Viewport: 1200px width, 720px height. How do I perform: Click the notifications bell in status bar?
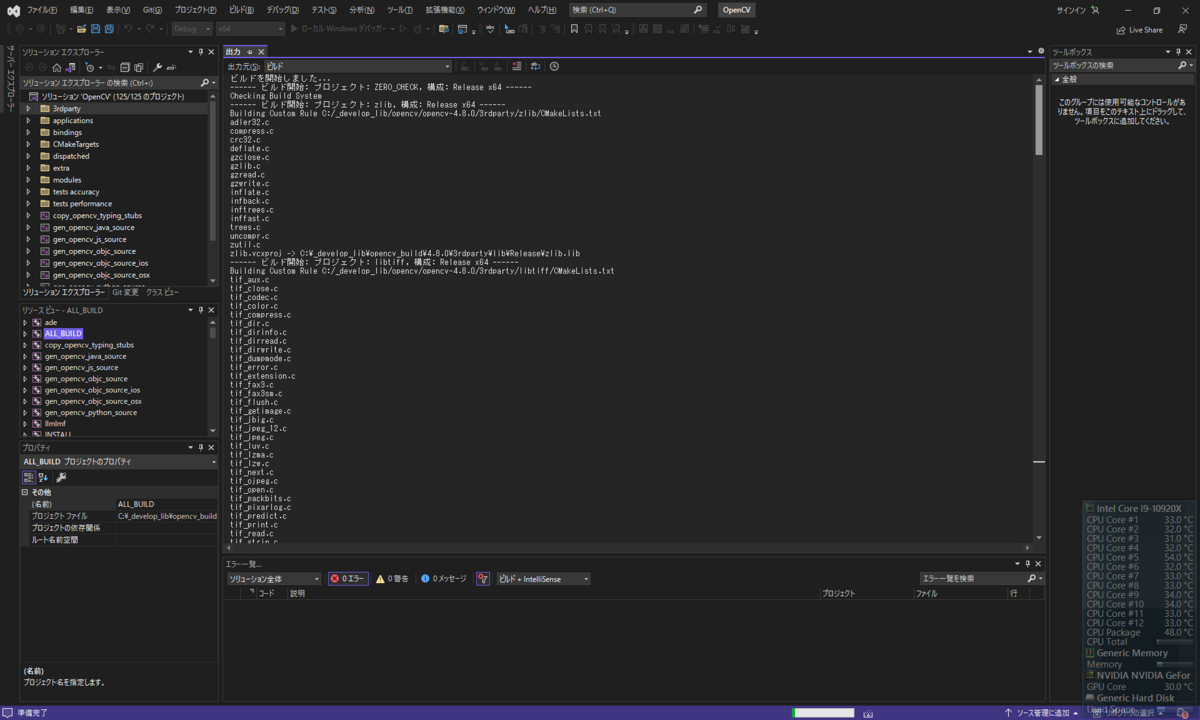(x=1181, y=713)
